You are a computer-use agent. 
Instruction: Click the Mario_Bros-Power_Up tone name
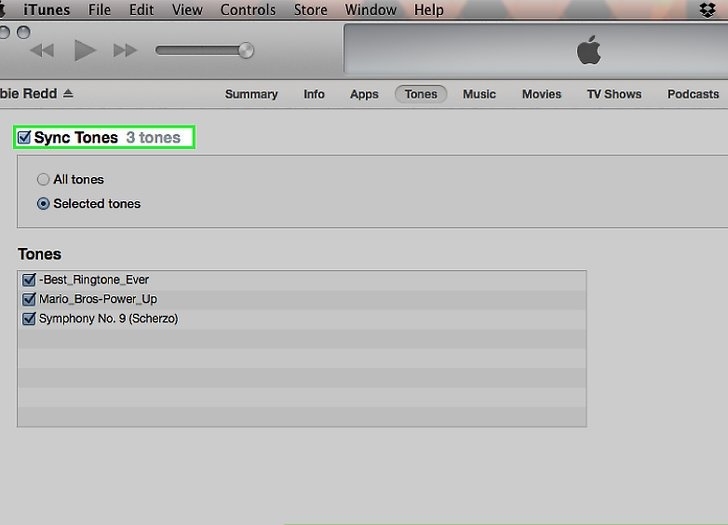pyautogui.click(x=98, y=299)
